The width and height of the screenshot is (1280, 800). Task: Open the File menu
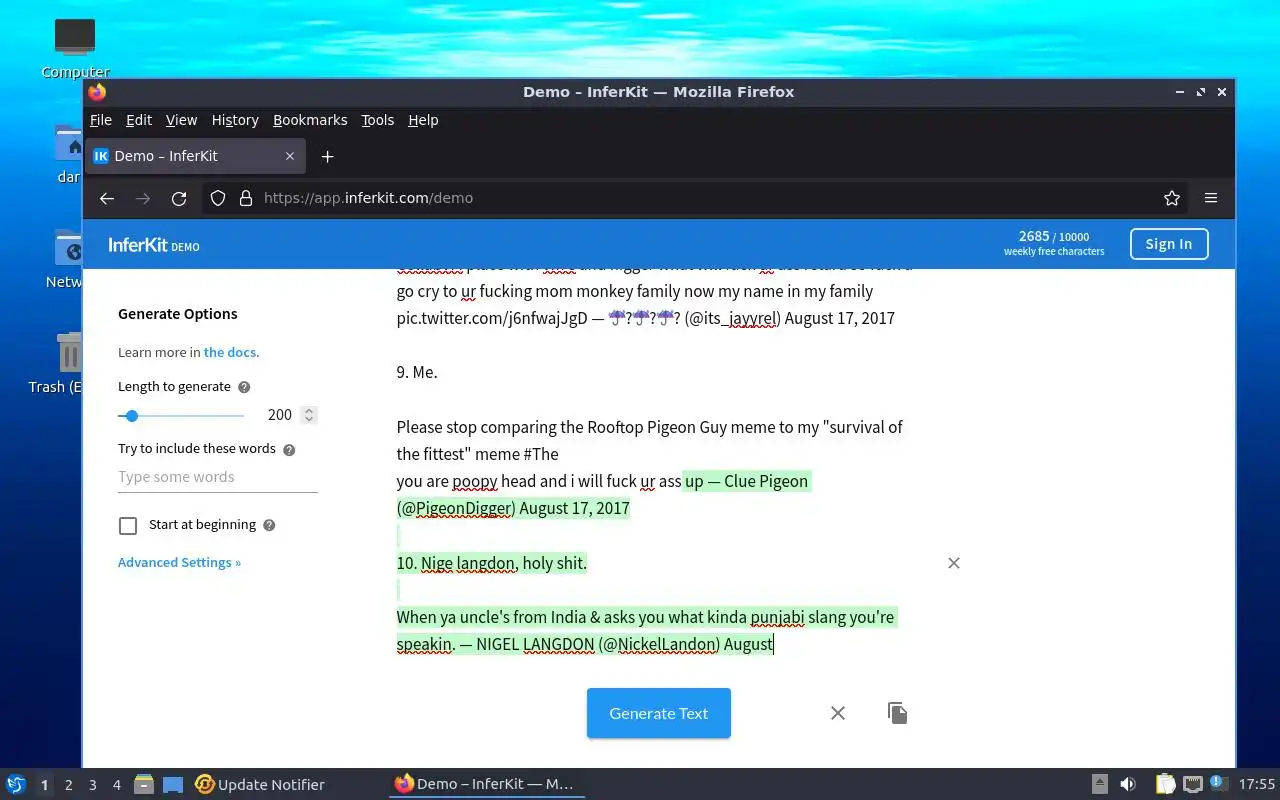pyautogui.click(x=101, y=120)
